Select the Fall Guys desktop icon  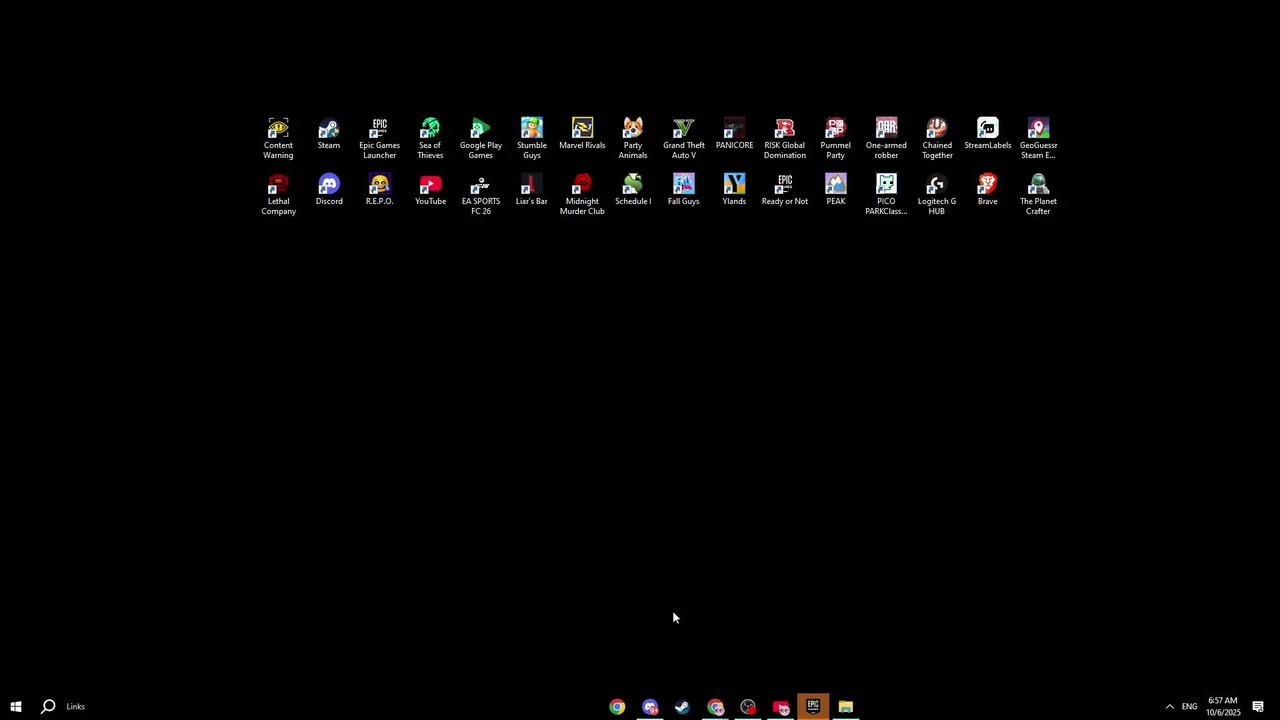[x=684, y=190]
